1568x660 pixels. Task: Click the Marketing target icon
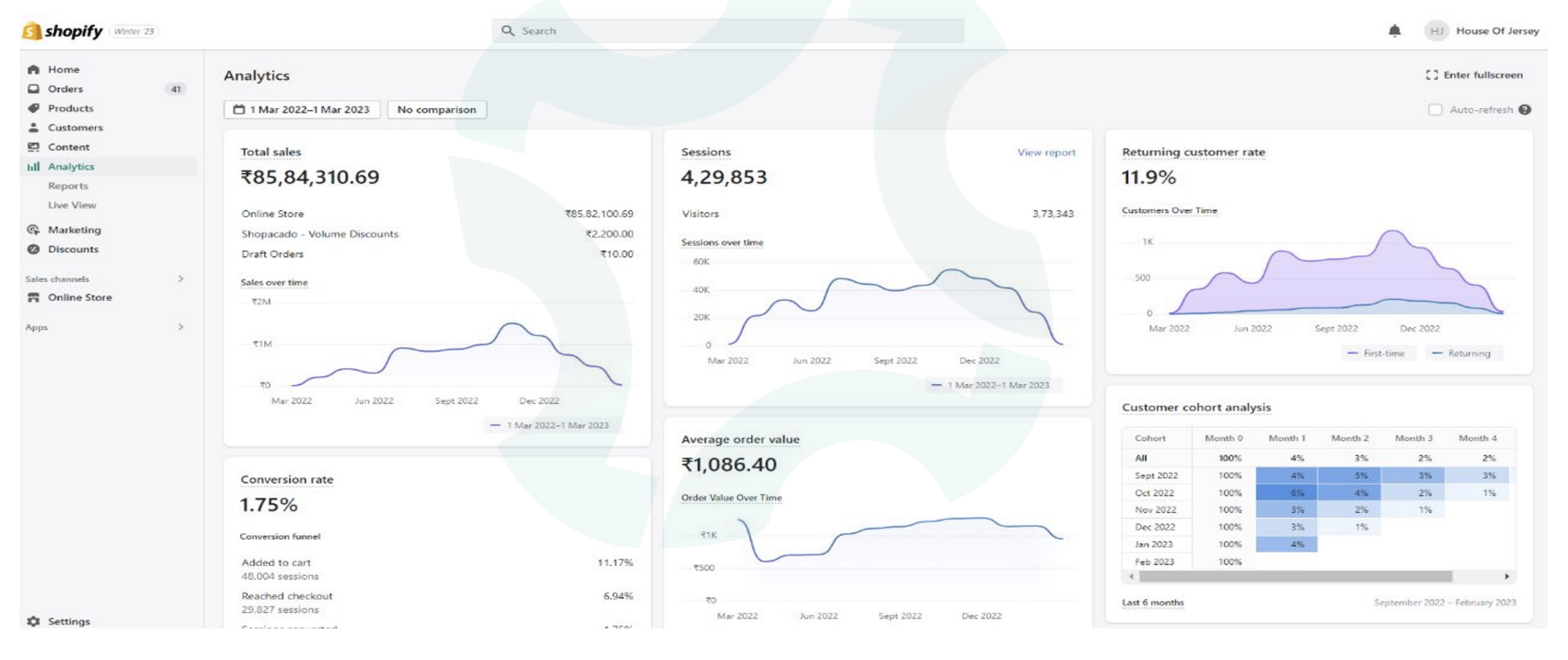[x=34, y=230]
